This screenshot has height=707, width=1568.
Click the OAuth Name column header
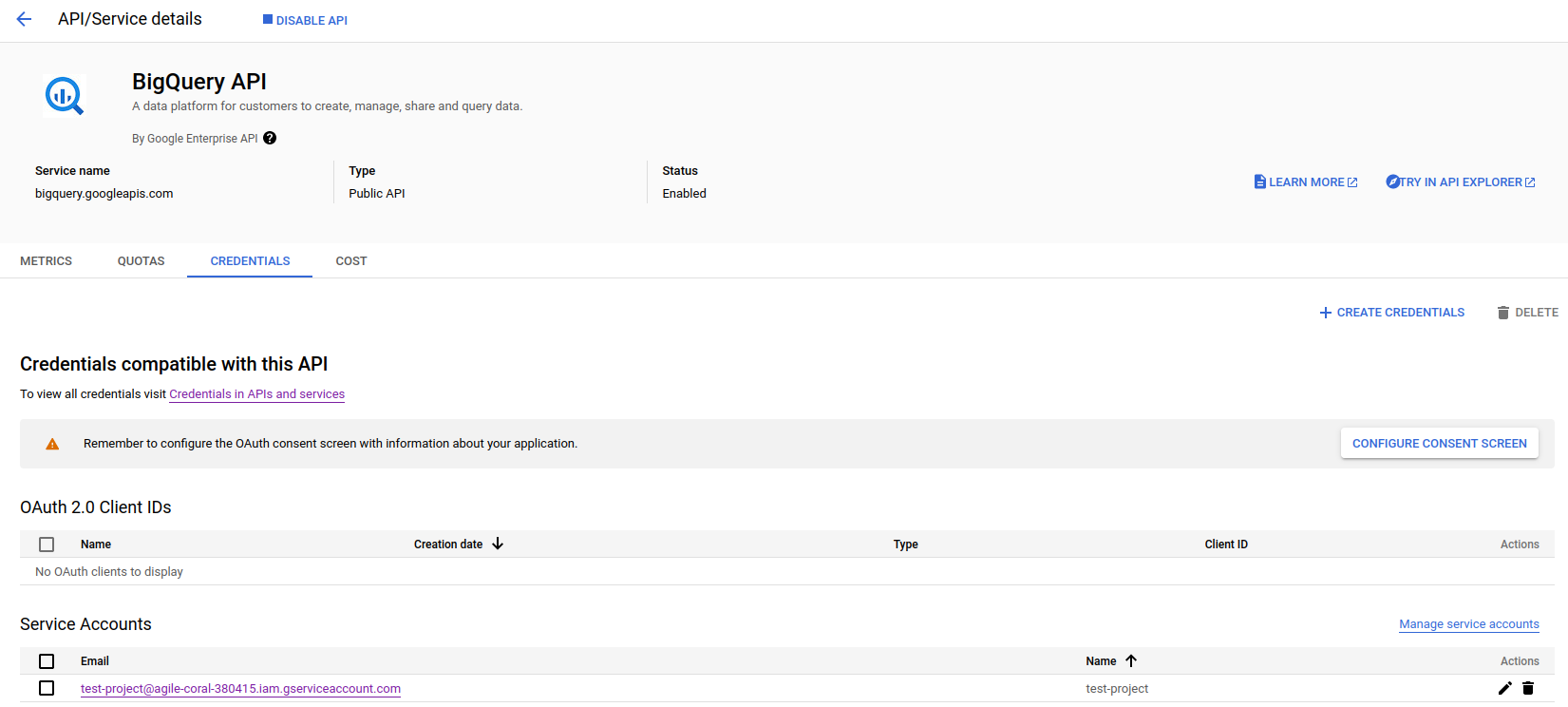pyautogui.click(x=96, y=545)
